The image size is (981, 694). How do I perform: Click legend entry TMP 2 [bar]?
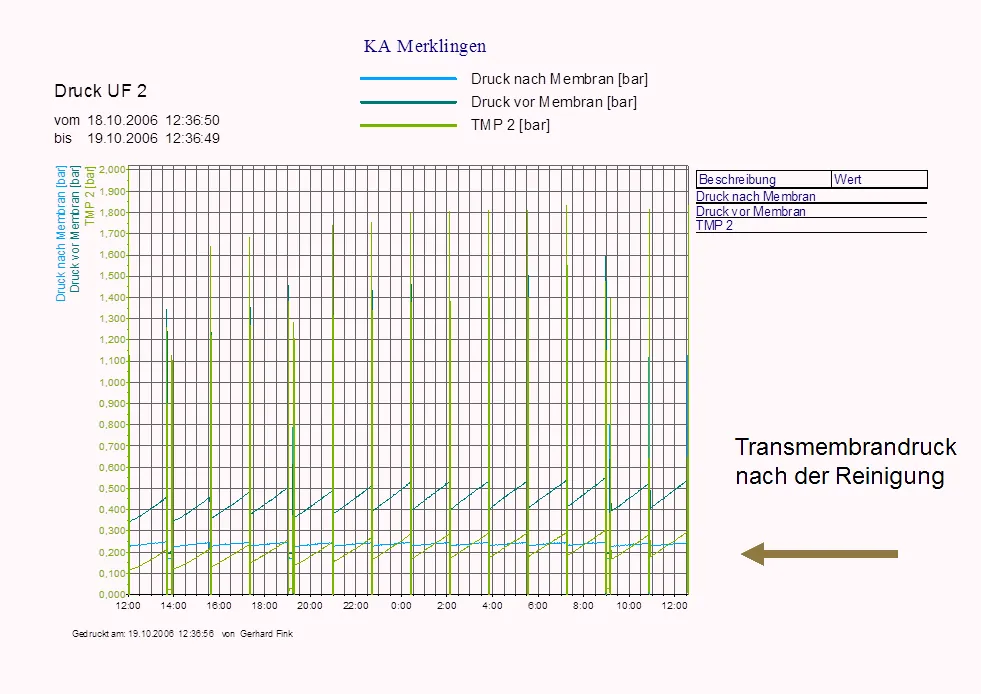pyautogui.click(x=511, y=125)
